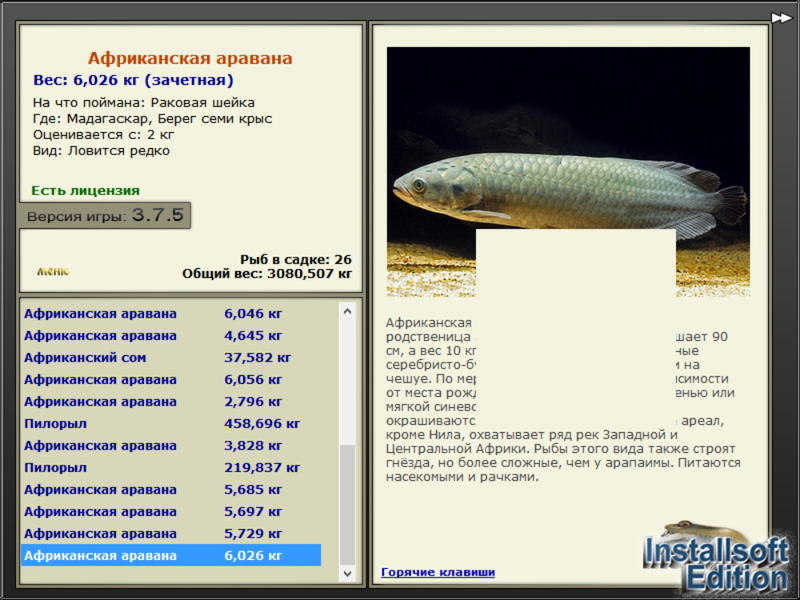Open the Меню button
The height and width of the screenshot is (600, 800).
pyautogui.click(x=53, y=271)
